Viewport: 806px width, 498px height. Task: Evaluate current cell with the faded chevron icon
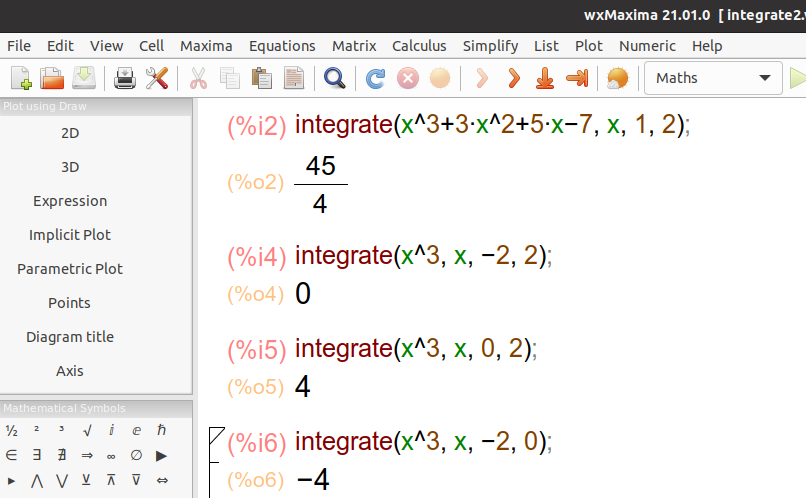click(482, 78)
